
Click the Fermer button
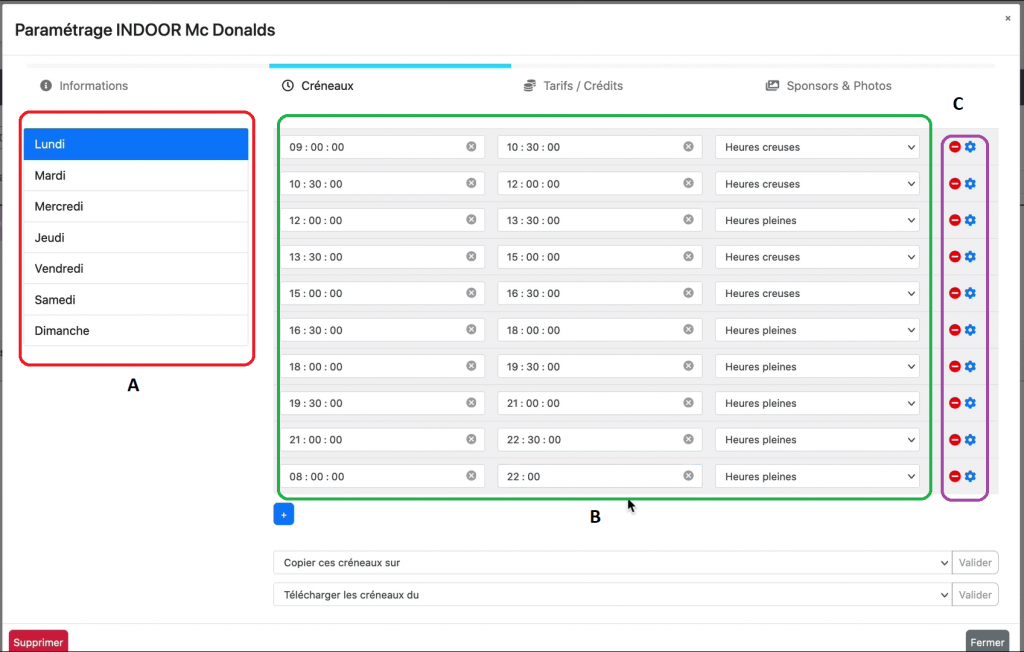987,642
